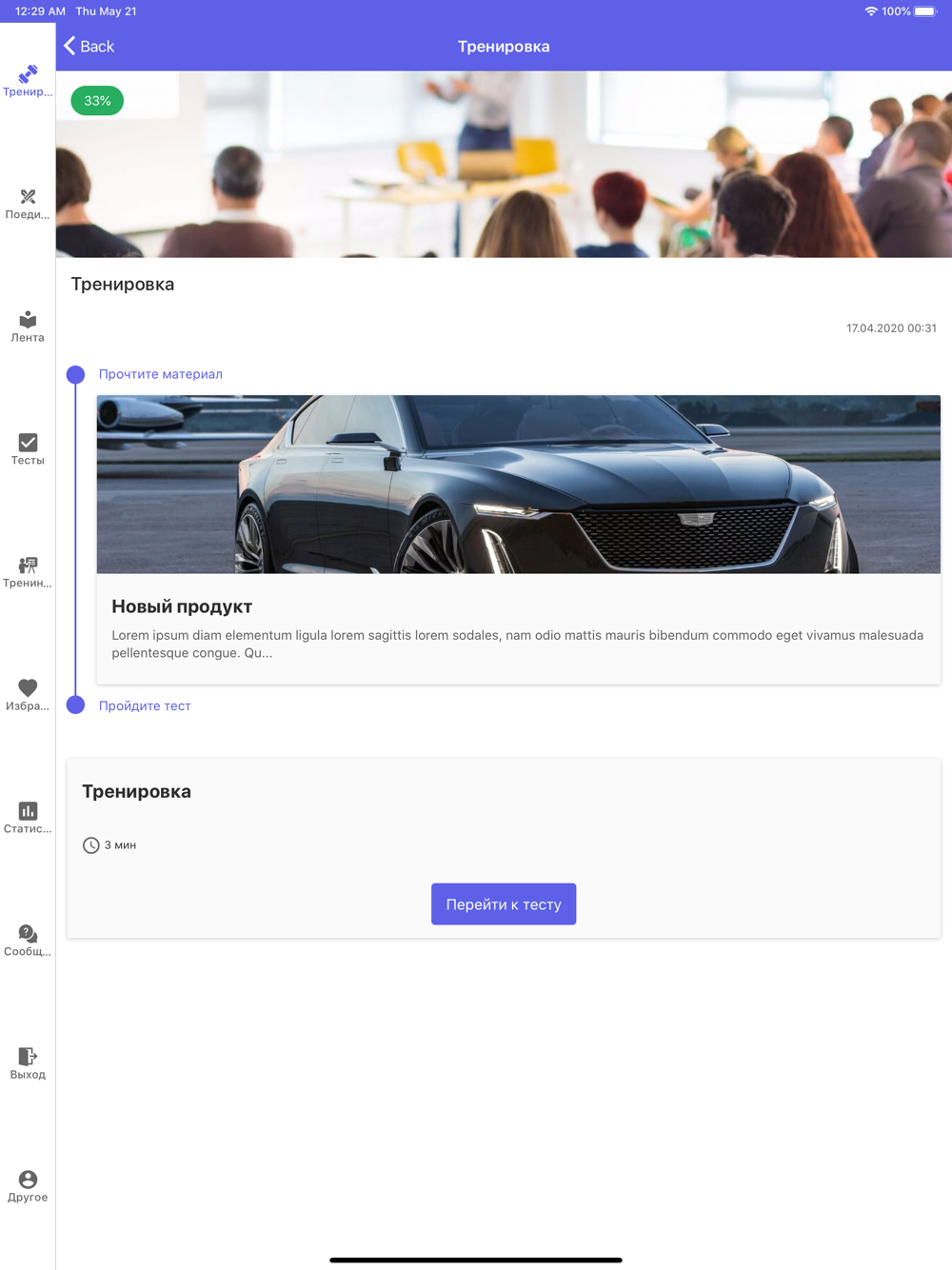Open the Тренир... dumbbell sidebar icon
The image size is (952, 1270).
point(28,74)
